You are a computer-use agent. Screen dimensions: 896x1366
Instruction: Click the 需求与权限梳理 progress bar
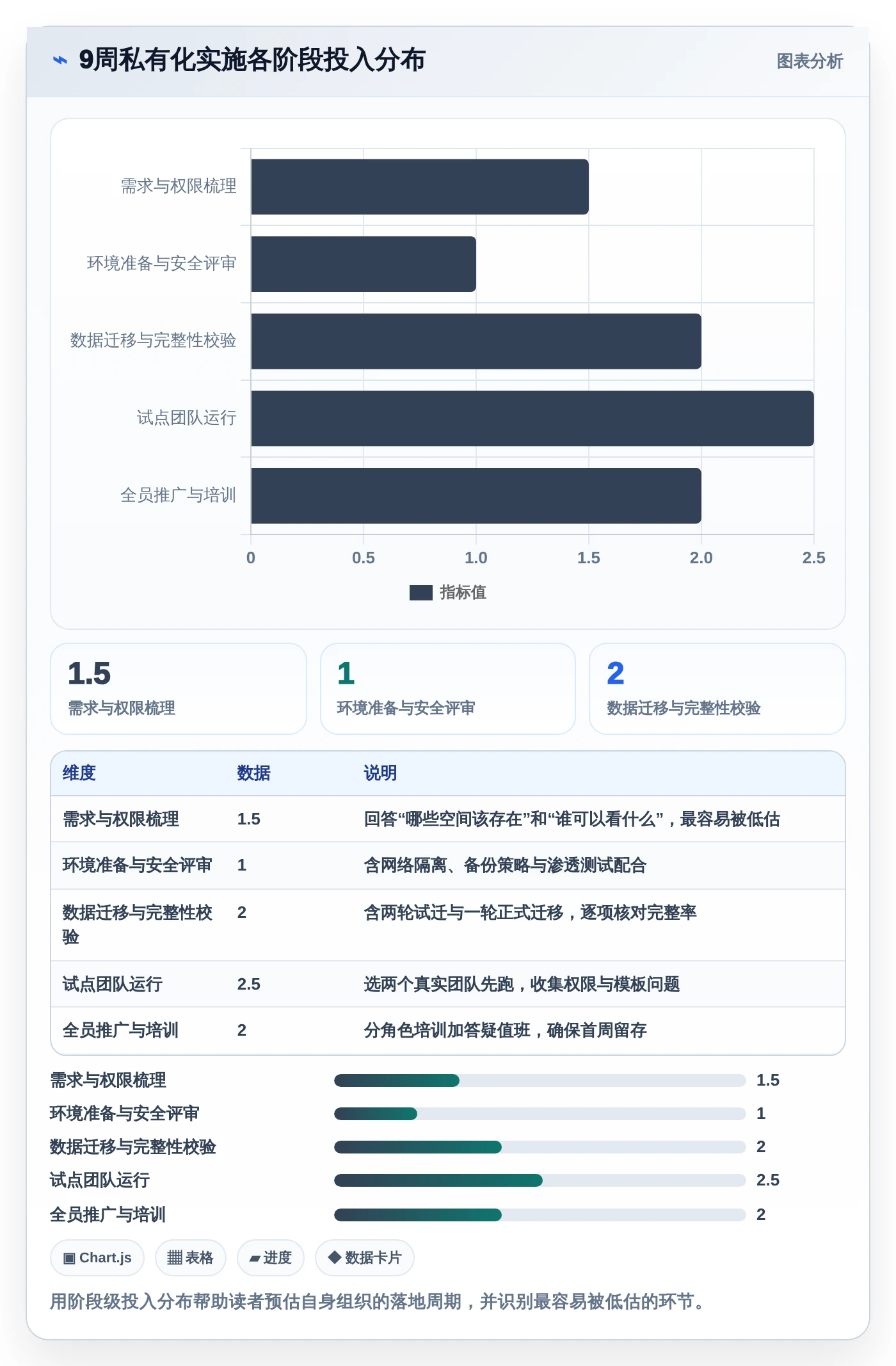540,1081
